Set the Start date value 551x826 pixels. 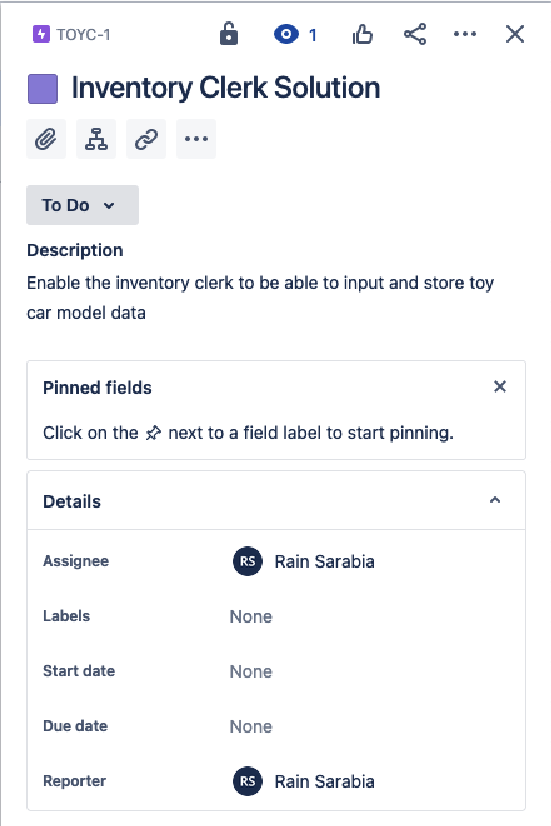pyautogui.click(x=251, y=672)
